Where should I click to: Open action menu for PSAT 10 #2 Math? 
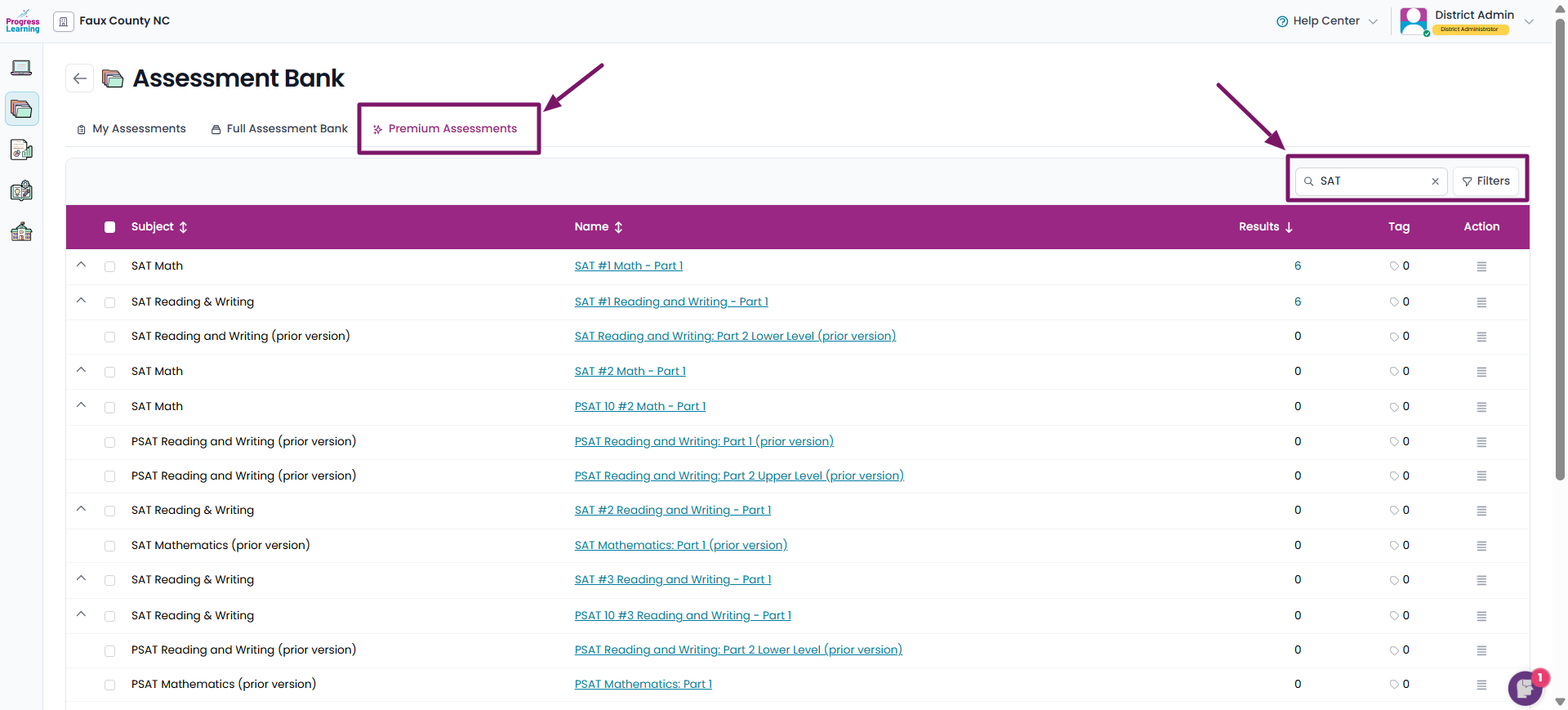point(1481,407)
